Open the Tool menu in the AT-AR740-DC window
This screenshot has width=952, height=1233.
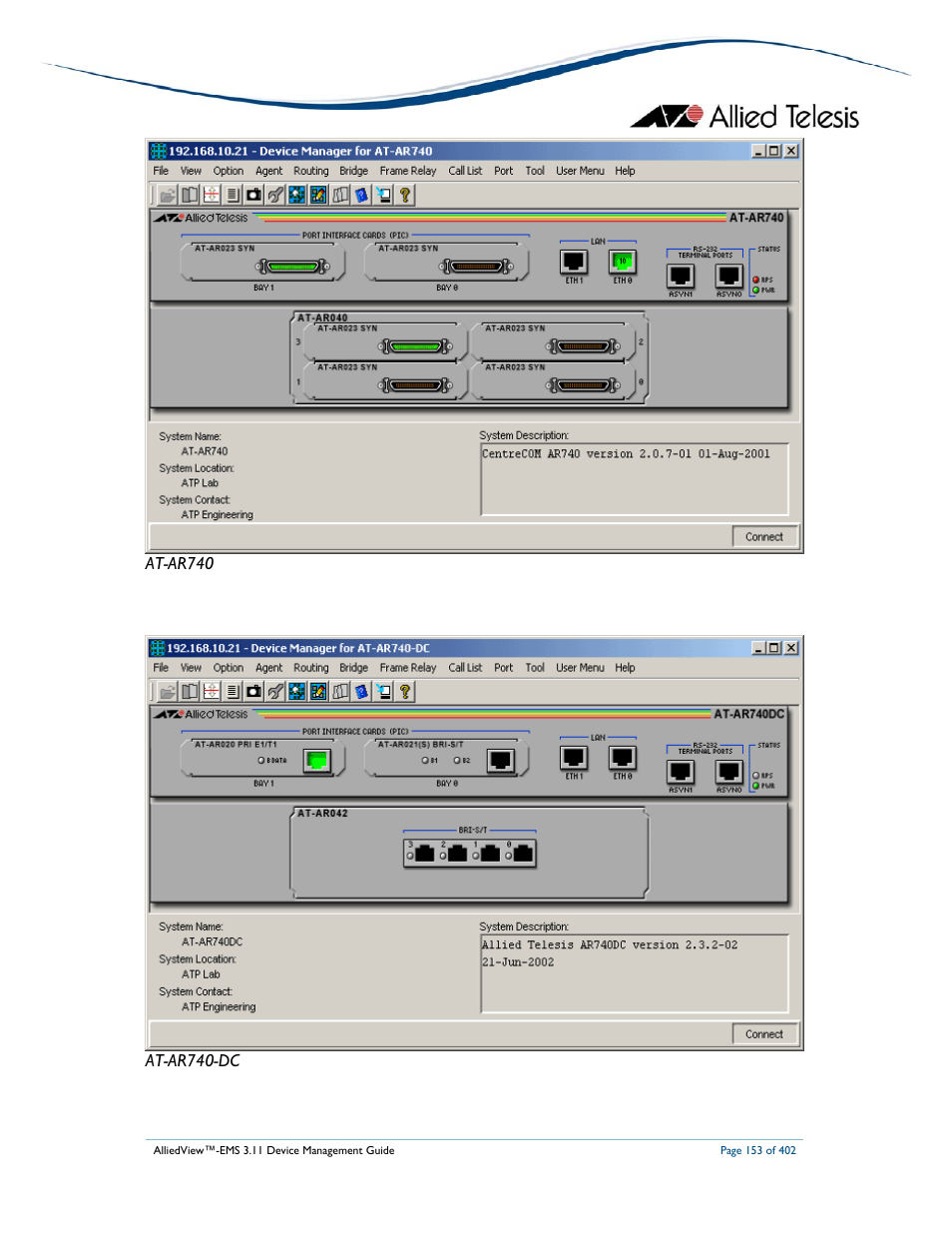click(535, 668)
